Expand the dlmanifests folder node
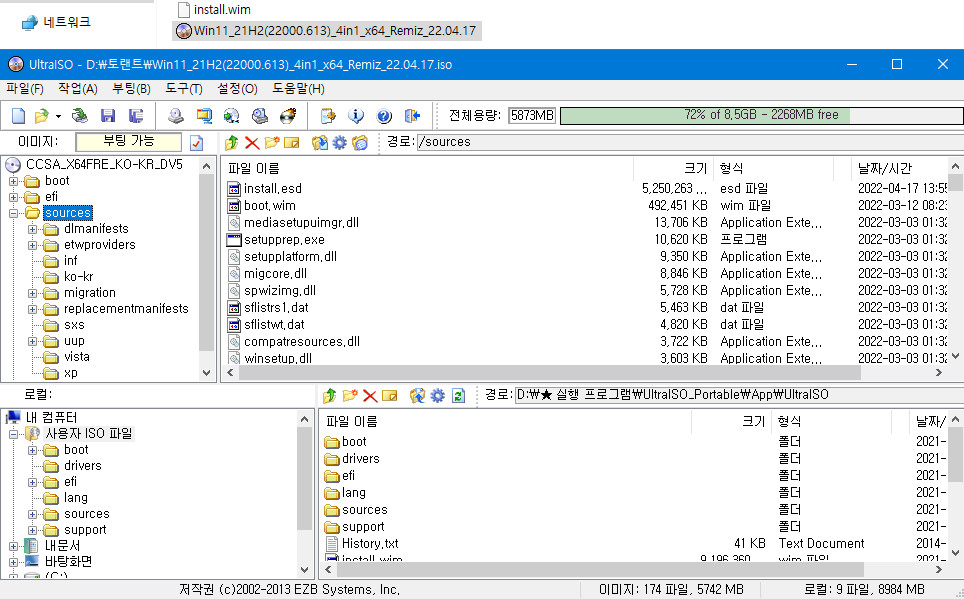Image resolution: width=964 pixels, height=599 pixels. pos(33,229)
